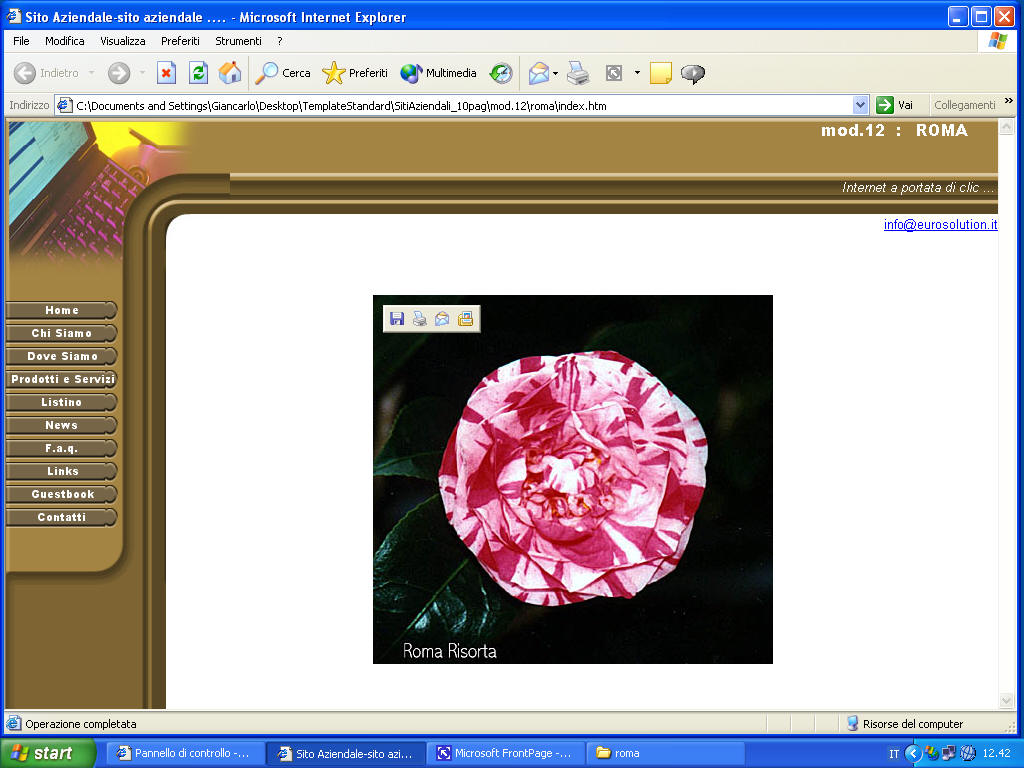The width and height of the screenshot is (1024, 768).
Task: Send picture by email from image toolbar
Action: point(442,319)
